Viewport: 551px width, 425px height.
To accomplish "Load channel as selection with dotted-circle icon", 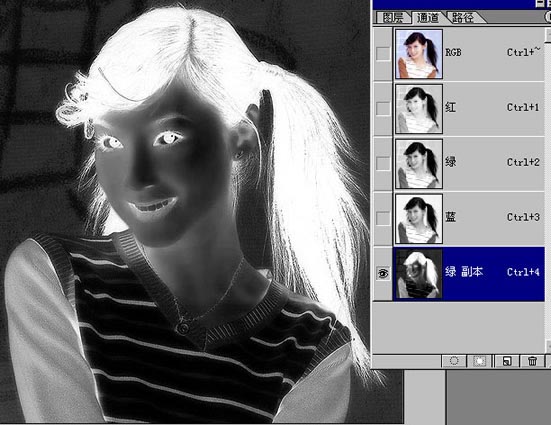I will (x=454, y=361).
